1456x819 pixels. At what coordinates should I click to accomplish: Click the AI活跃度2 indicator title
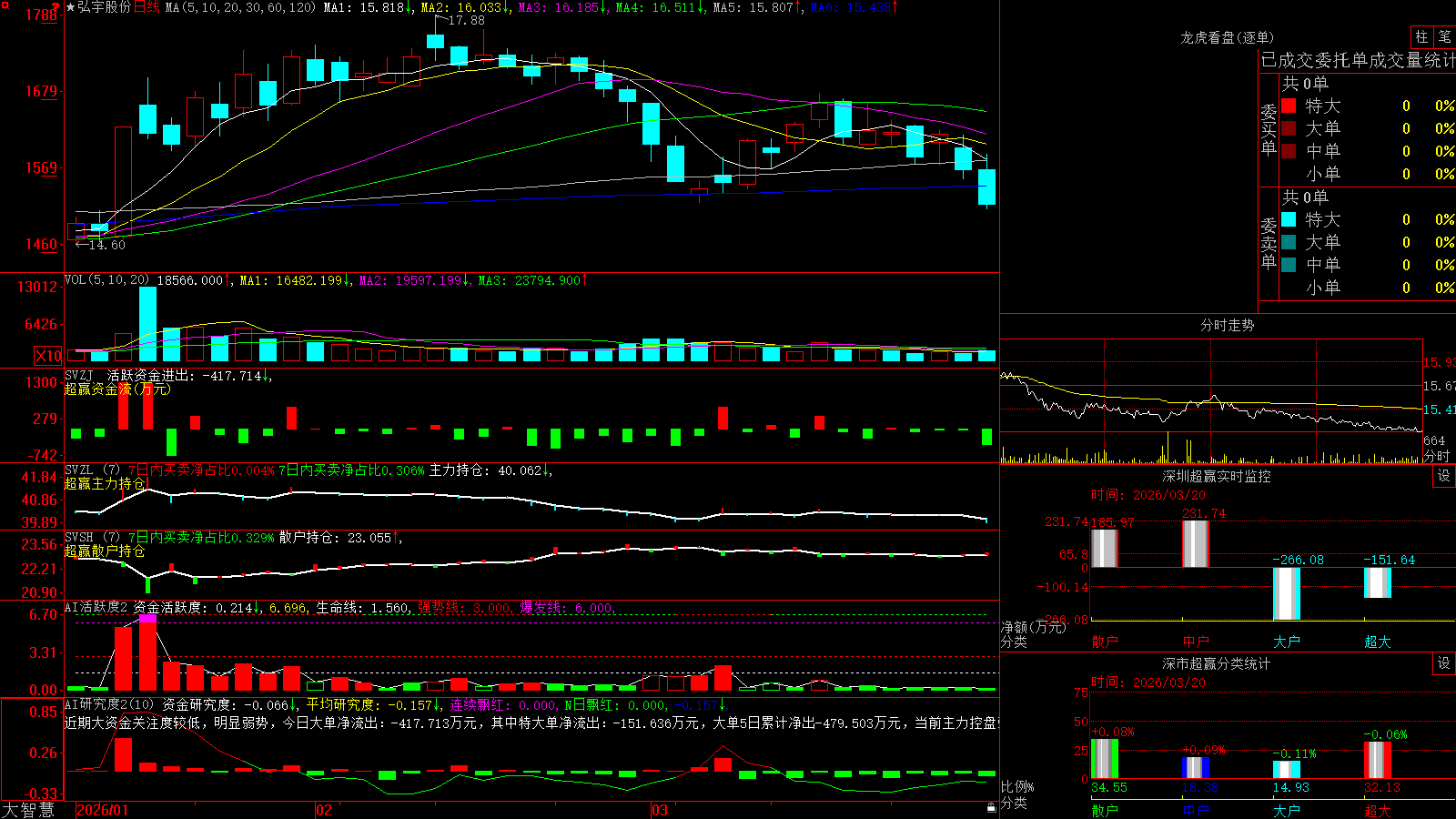(96, 607)
